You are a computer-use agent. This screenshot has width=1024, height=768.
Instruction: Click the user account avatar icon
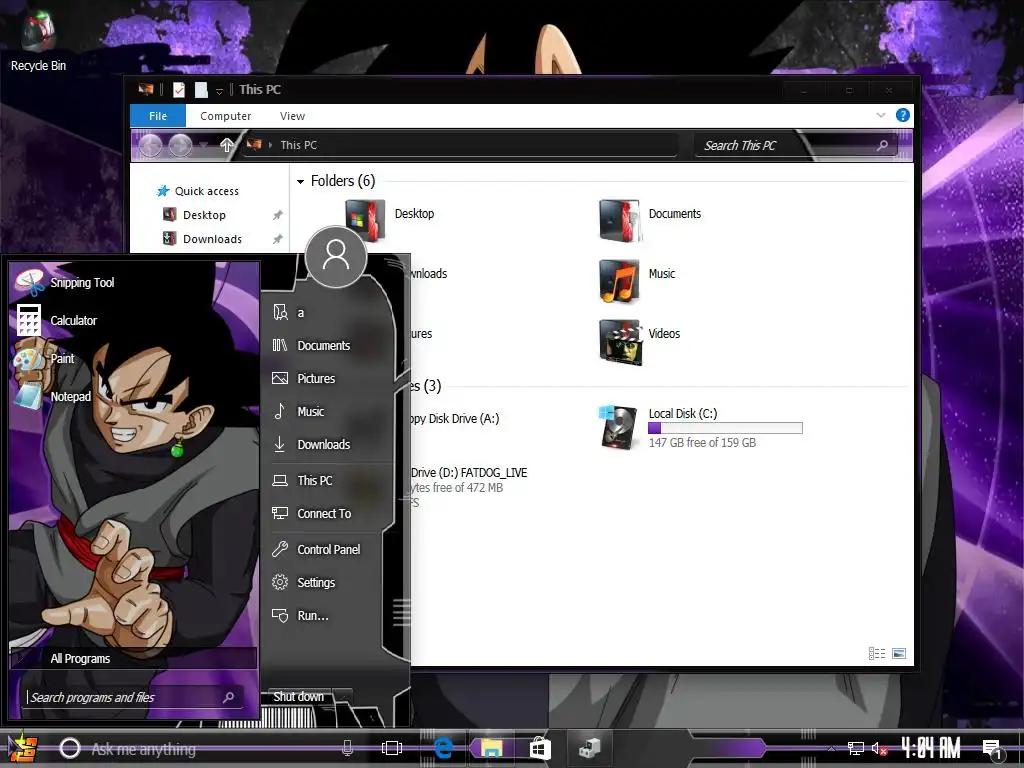point(336,257)
